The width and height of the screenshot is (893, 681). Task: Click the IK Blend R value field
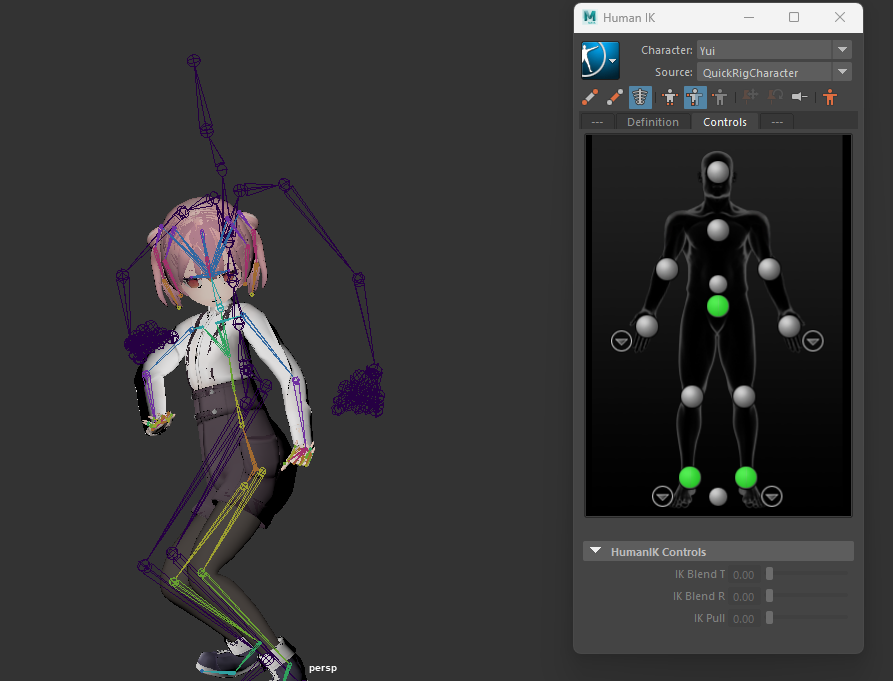(744, 596)
